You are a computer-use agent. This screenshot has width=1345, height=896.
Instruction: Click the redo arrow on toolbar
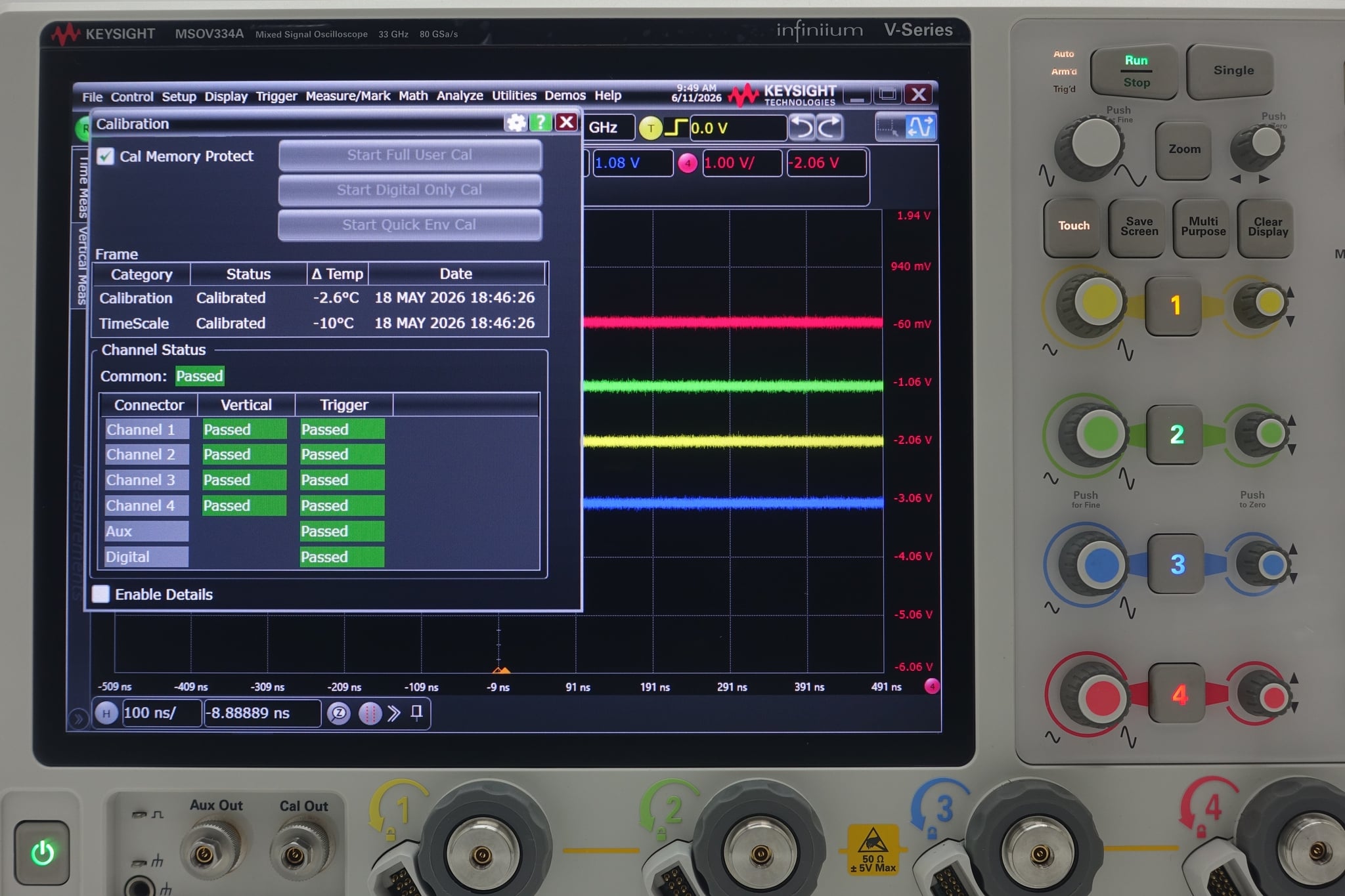tap(829, 127)
